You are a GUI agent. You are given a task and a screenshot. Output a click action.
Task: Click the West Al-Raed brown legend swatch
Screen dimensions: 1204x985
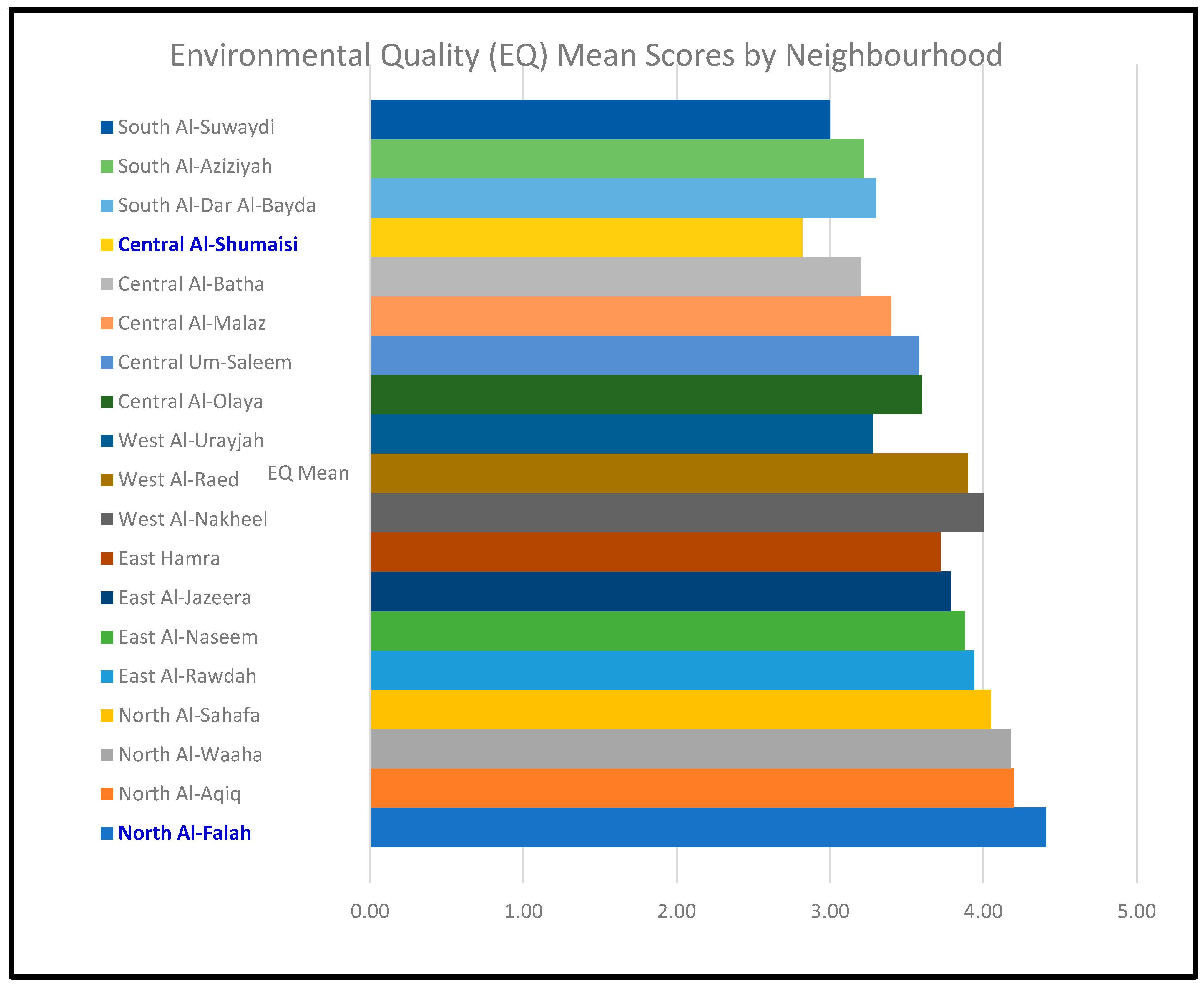coord(107,481)
